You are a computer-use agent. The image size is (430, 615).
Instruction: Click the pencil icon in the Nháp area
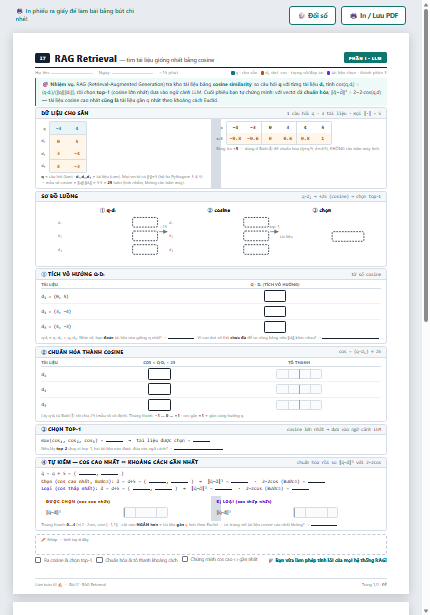tap(44, 540)
